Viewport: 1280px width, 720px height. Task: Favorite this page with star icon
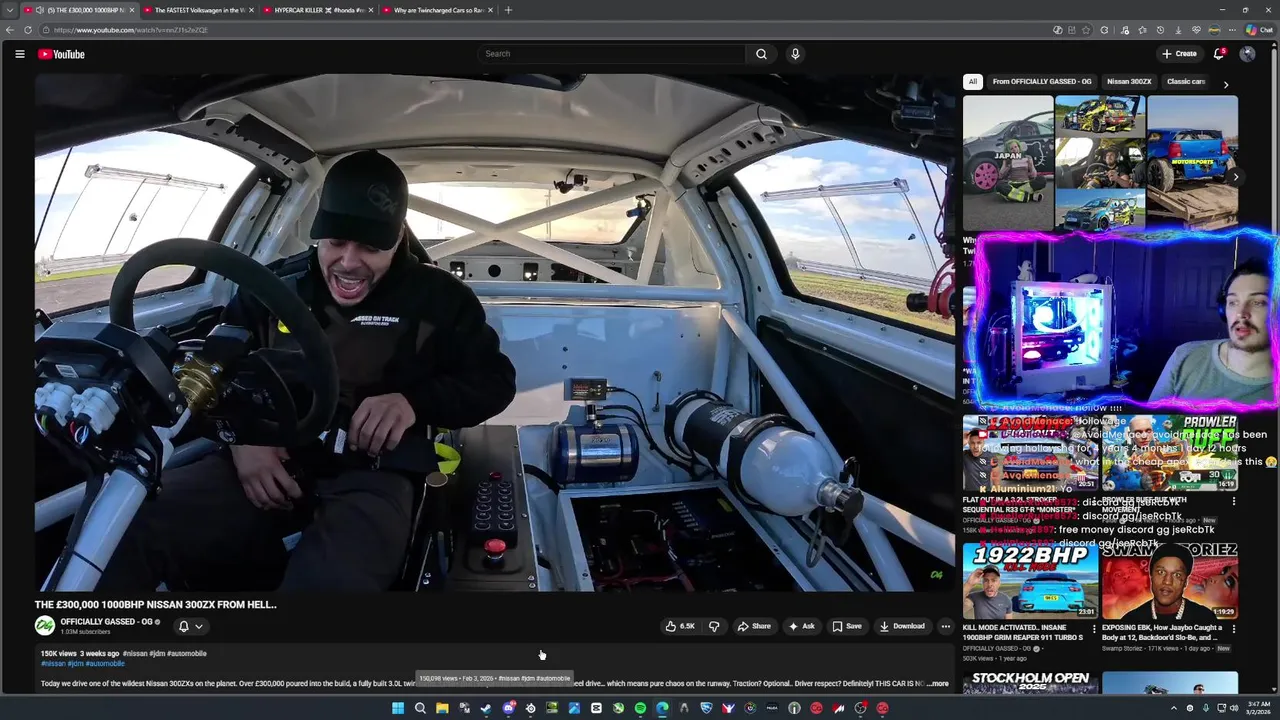point(1086,30)
